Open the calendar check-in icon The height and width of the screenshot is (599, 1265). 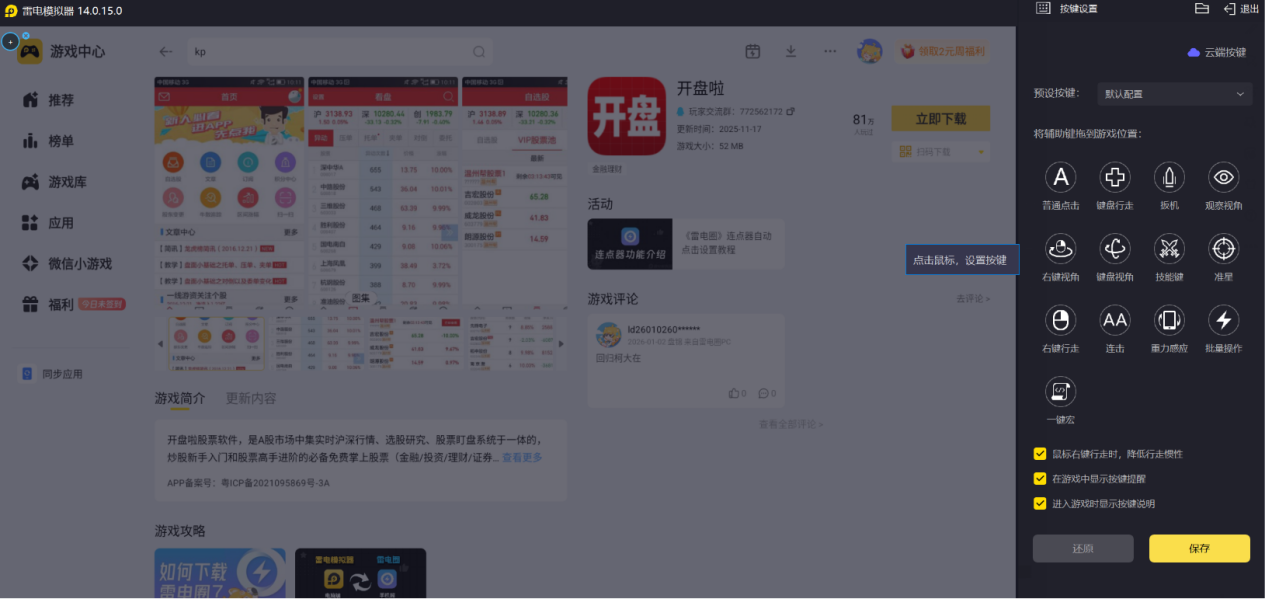tap(753, 51)
